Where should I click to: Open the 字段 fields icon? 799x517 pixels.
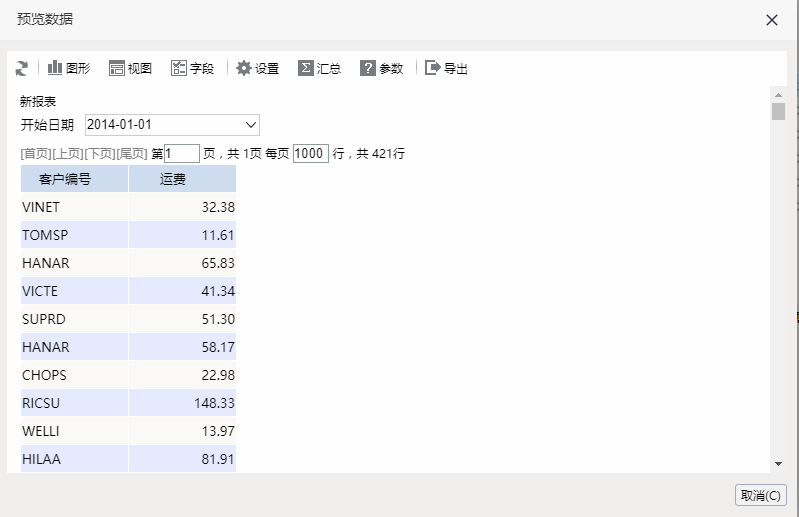point(179,68)
